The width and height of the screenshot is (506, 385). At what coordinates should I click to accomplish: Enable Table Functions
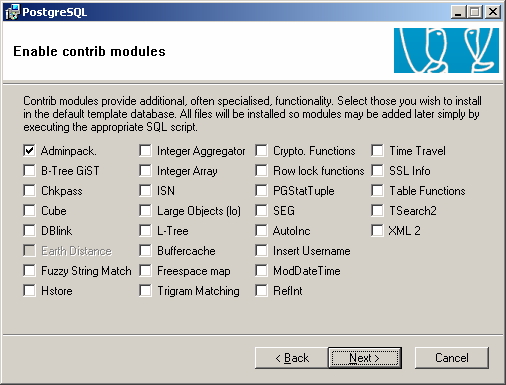[x=377, y=191]
